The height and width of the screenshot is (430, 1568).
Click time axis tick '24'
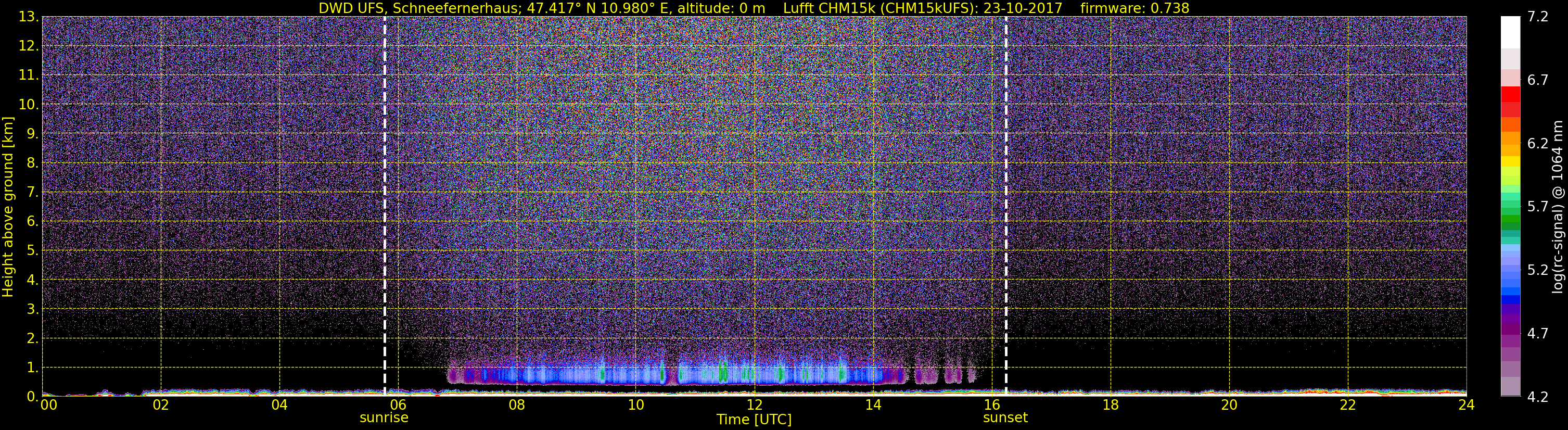pos(1467,405)
